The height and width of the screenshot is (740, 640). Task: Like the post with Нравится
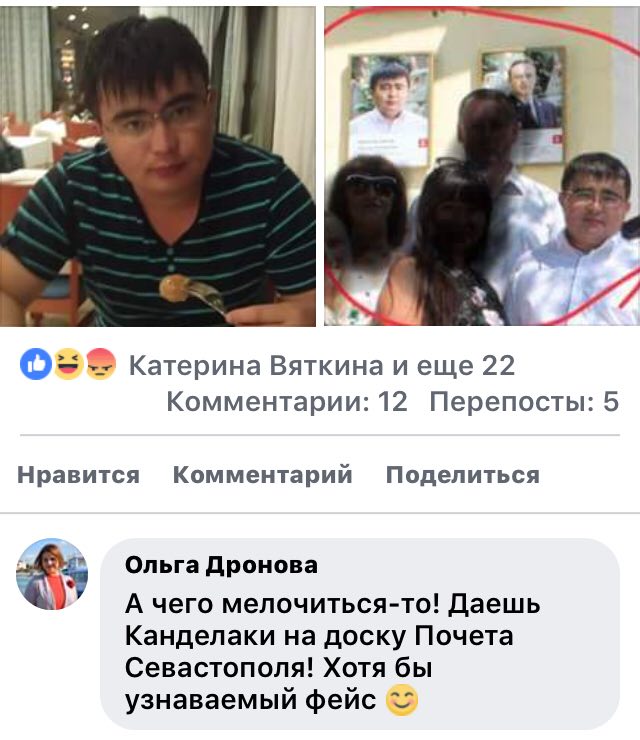pos(78,475)
